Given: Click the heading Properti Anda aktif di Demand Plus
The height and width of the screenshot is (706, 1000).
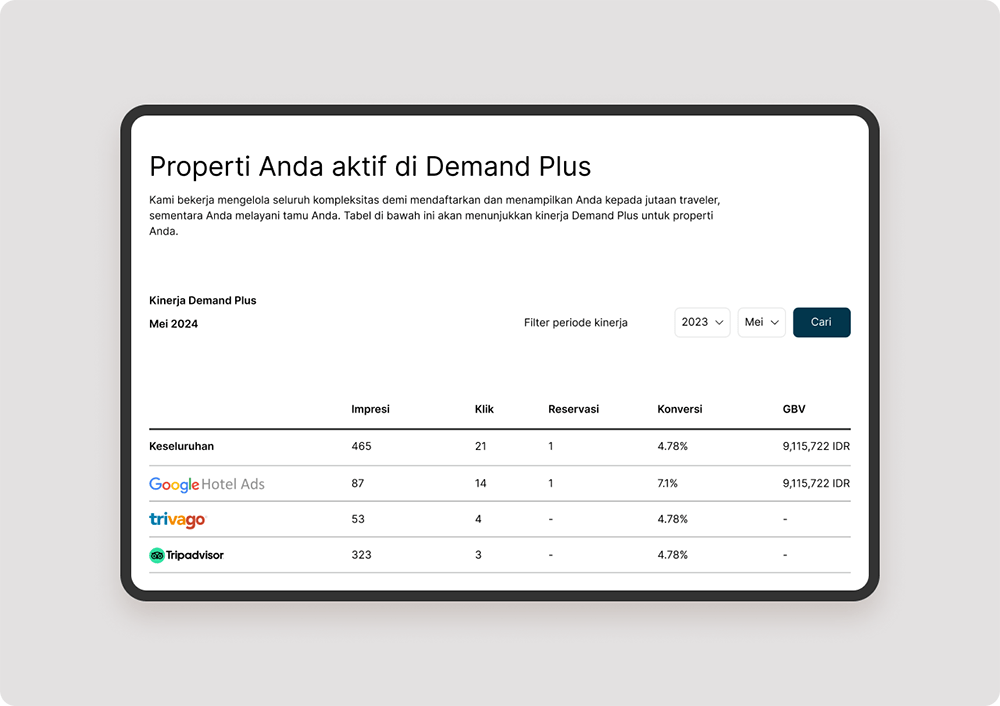Looking at the screenshot, I should 370,166.
